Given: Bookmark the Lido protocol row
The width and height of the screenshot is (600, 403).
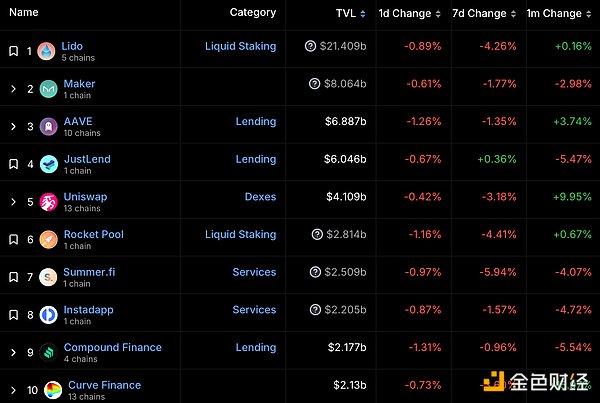Looking at the screenshot, I should [13, 52].
